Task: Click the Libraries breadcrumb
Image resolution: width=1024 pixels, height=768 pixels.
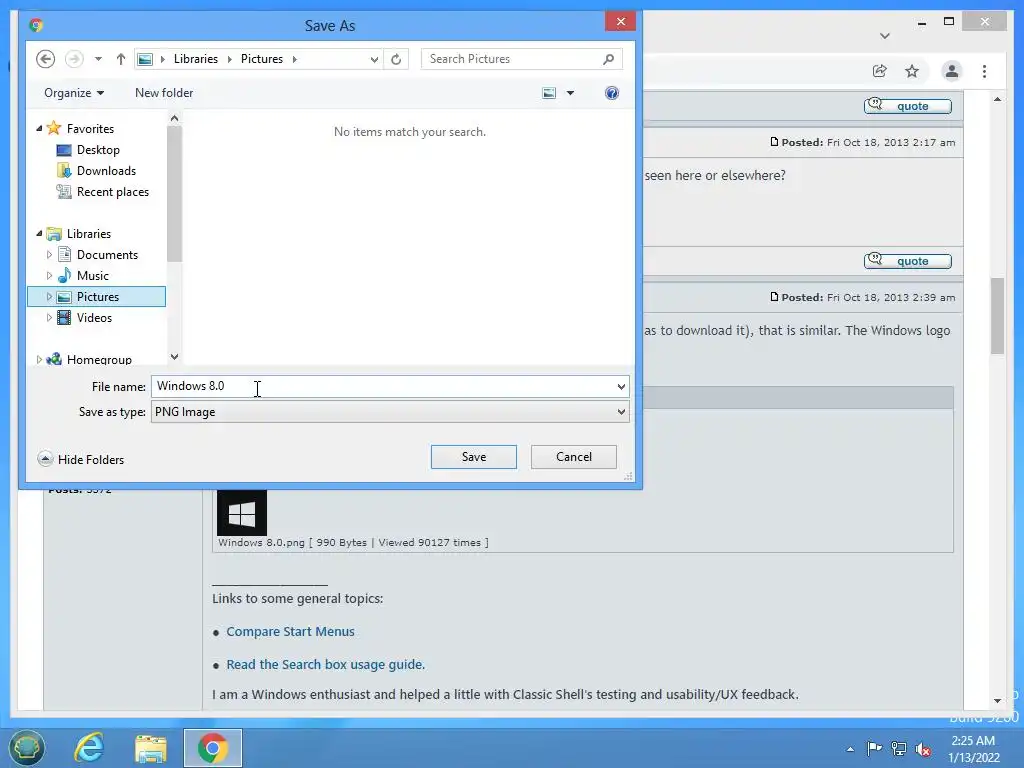Action: click(x=195, y=59)
